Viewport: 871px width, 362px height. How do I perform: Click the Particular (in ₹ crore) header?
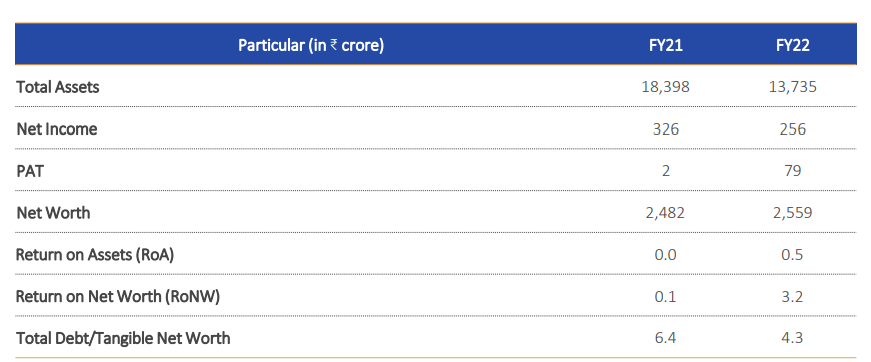point(311,46)
